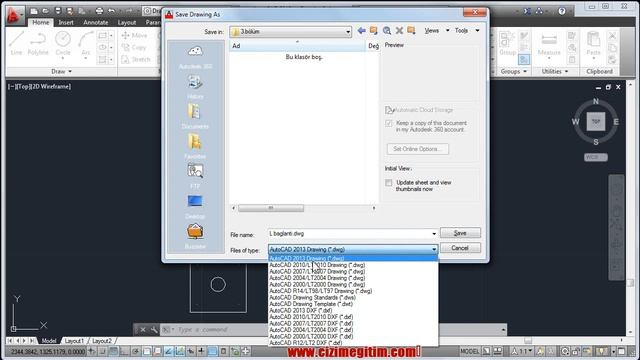Open Favorites folder in Places list
The image size is (640, 360).
click(x=195, y=146)
